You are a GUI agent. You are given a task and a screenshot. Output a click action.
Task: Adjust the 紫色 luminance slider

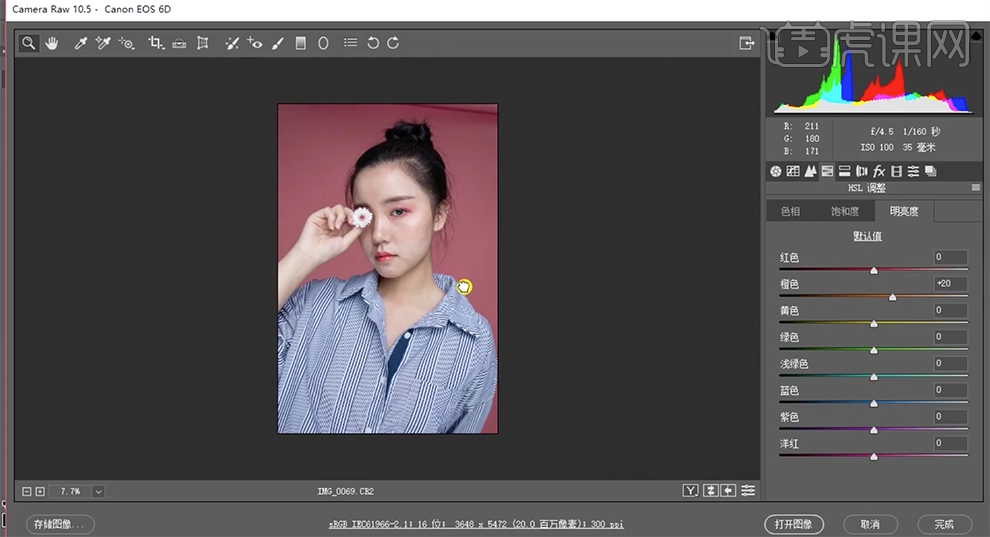point(874,430)
